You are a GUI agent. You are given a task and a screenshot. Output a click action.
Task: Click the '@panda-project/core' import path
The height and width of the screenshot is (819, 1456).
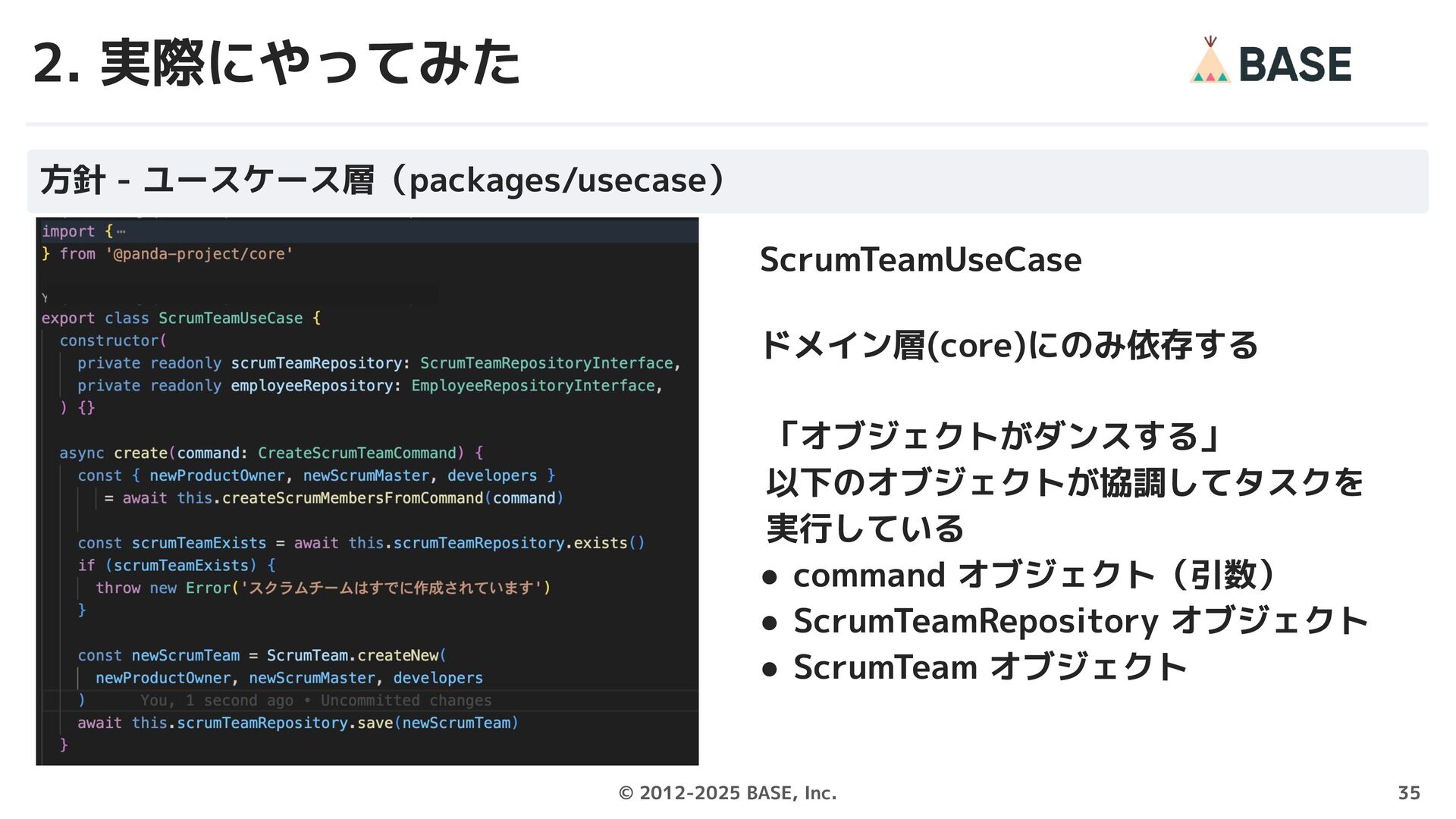click(x=199, y=254)
